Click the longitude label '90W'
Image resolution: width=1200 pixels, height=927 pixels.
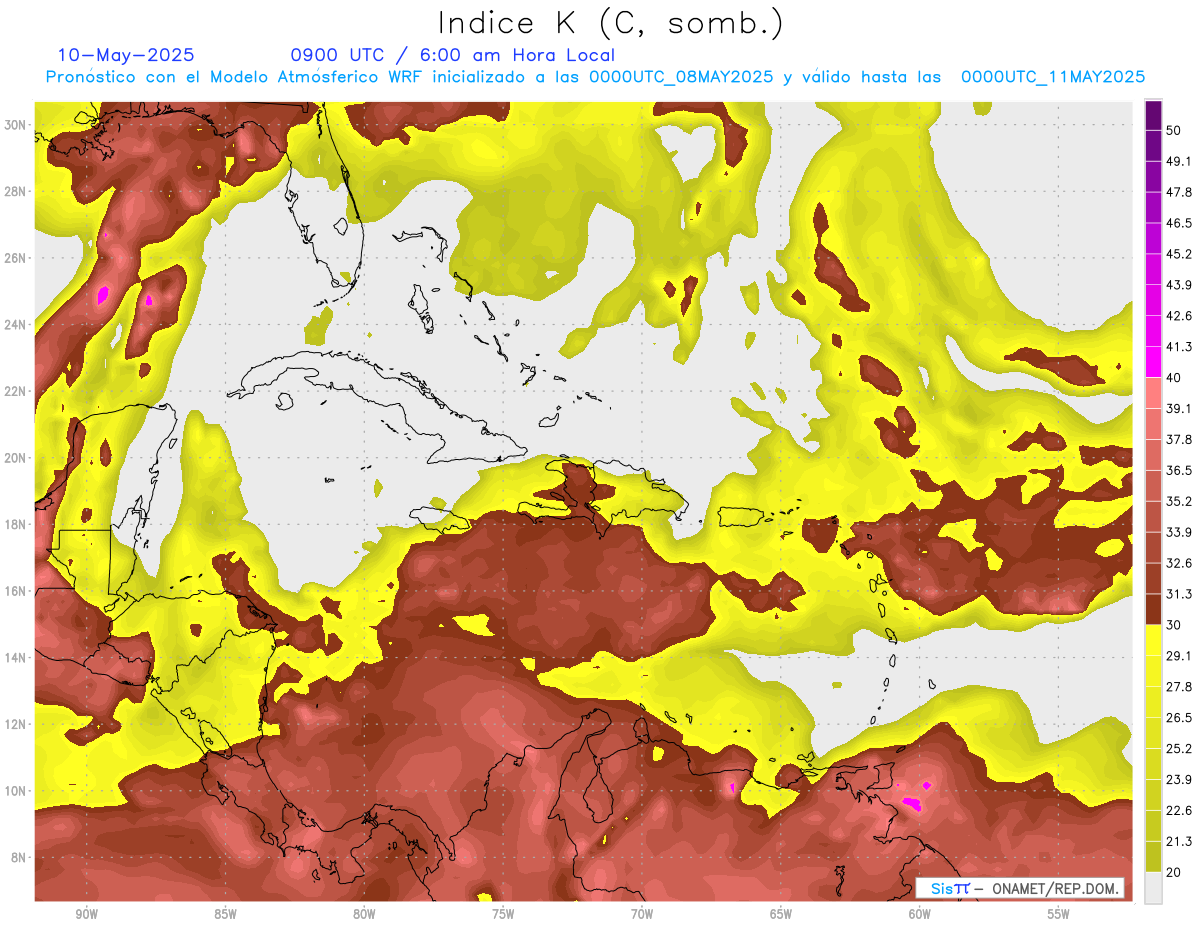click(86, 915)
